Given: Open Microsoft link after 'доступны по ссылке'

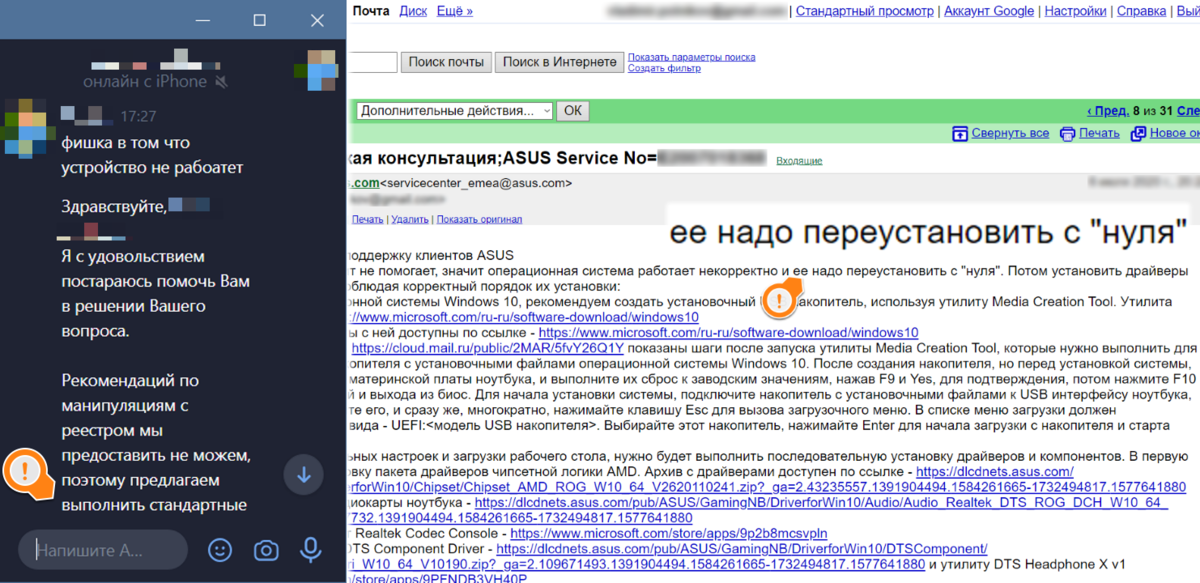Looking at the screenshot, I should click(728, 333).
